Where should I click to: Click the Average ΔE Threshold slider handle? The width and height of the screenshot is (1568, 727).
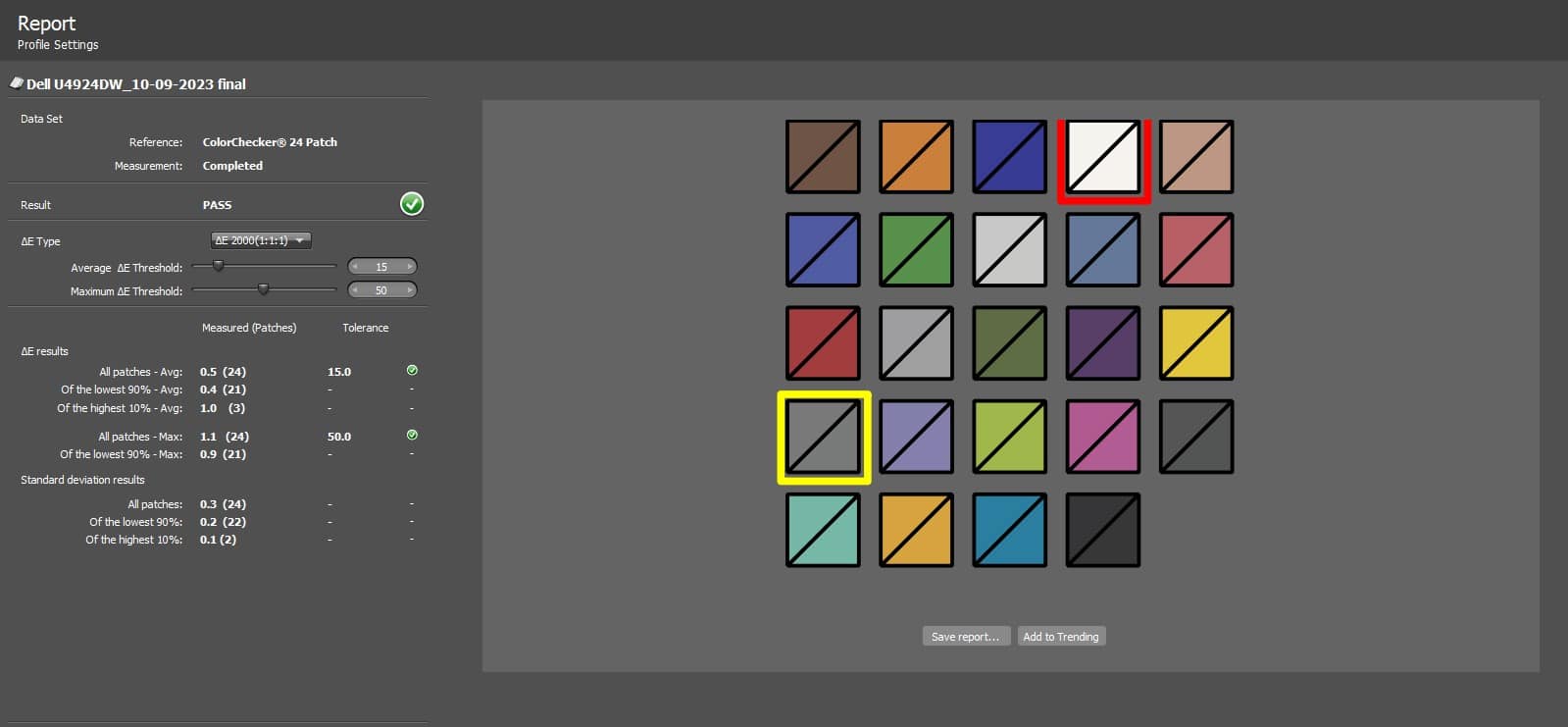pyautogui.click(x=219, y=266)
